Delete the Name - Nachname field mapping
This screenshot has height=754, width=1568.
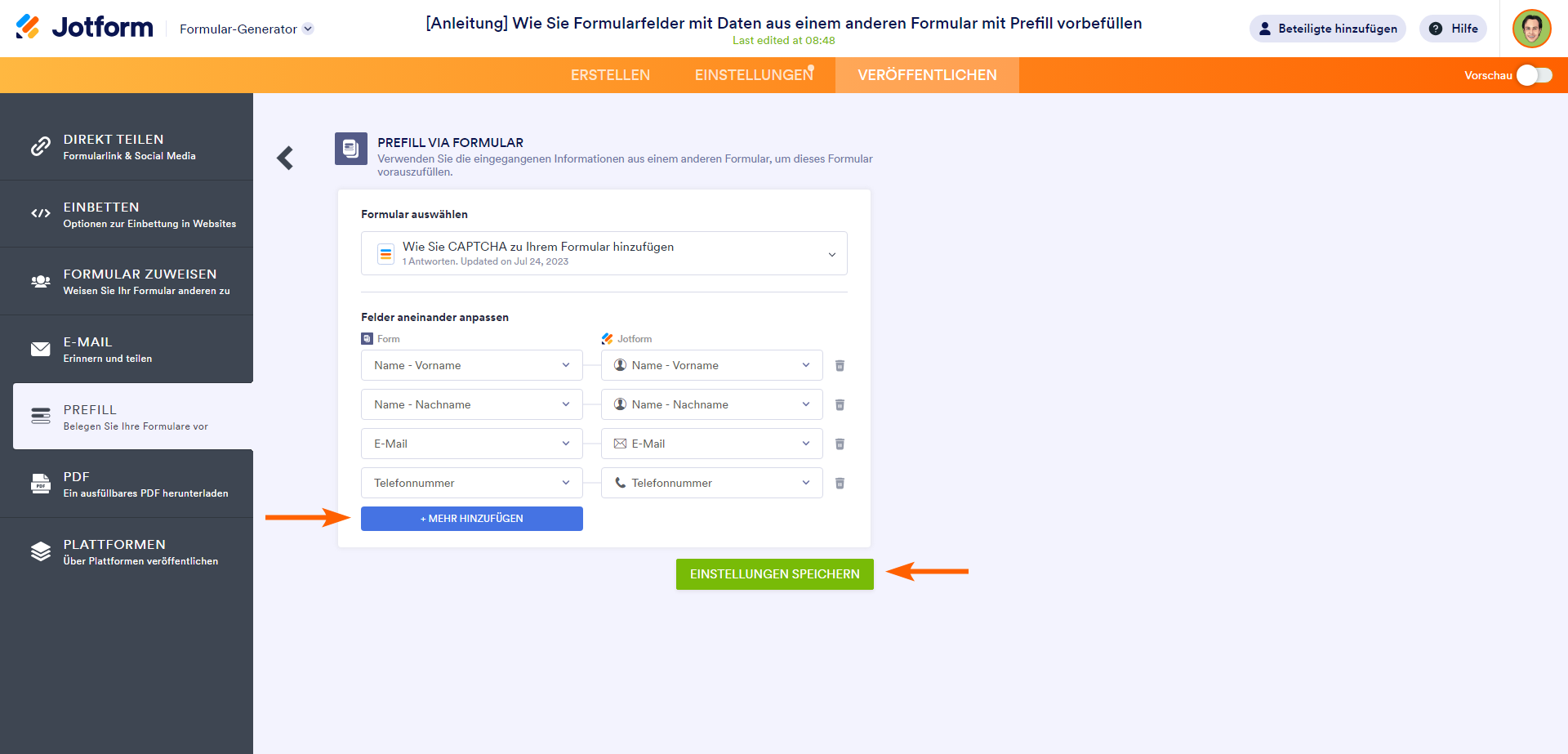point(840,404)
